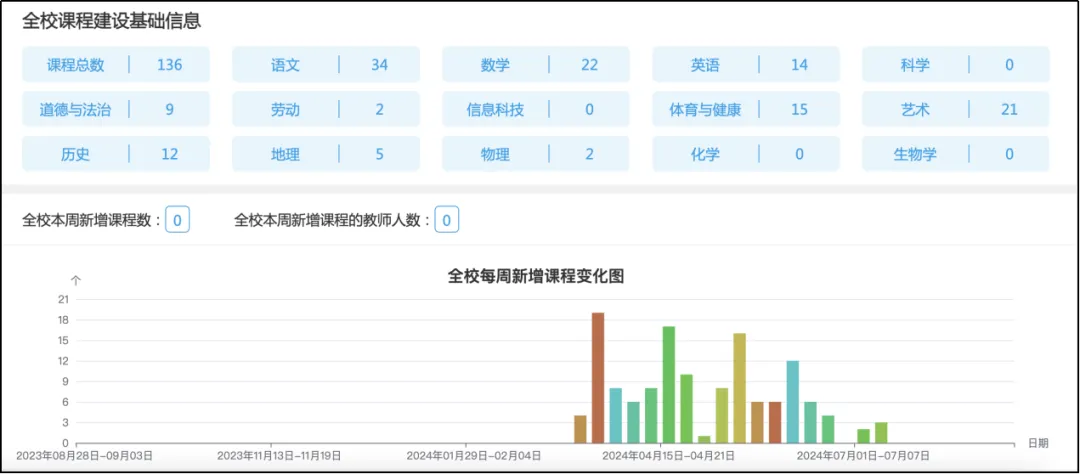Open the 艺术 card showing 21

(x=956, y=110)
